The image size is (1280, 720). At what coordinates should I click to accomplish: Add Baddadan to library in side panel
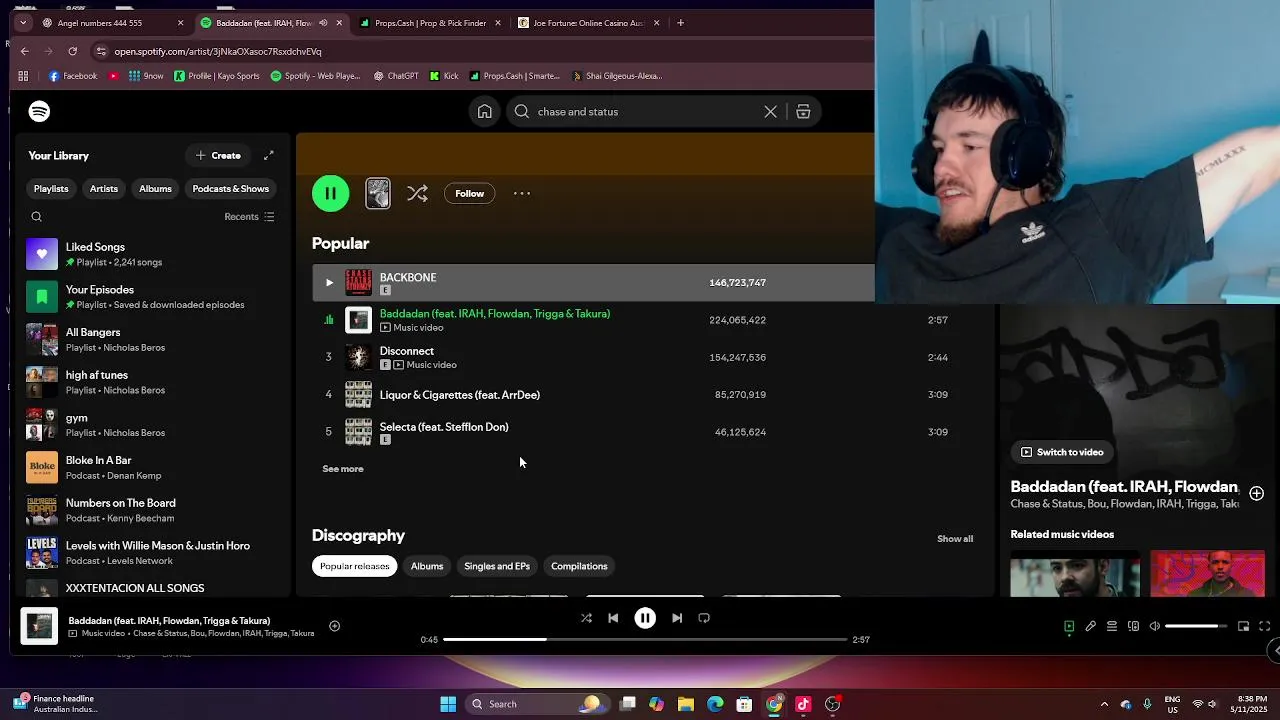pos(1256,493)
